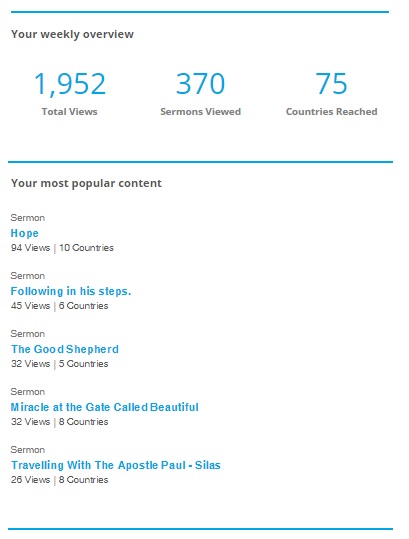Click the 32 Views | 5 Countries stats
The image size is (409, 539).
coord(59,364)
